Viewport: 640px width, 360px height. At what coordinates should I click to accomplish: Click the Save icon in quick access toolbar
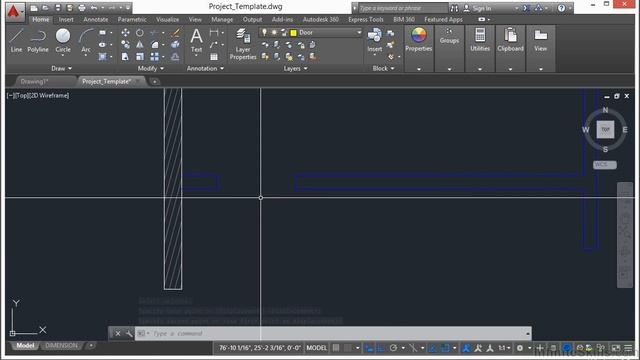click(x=58, y=8)
